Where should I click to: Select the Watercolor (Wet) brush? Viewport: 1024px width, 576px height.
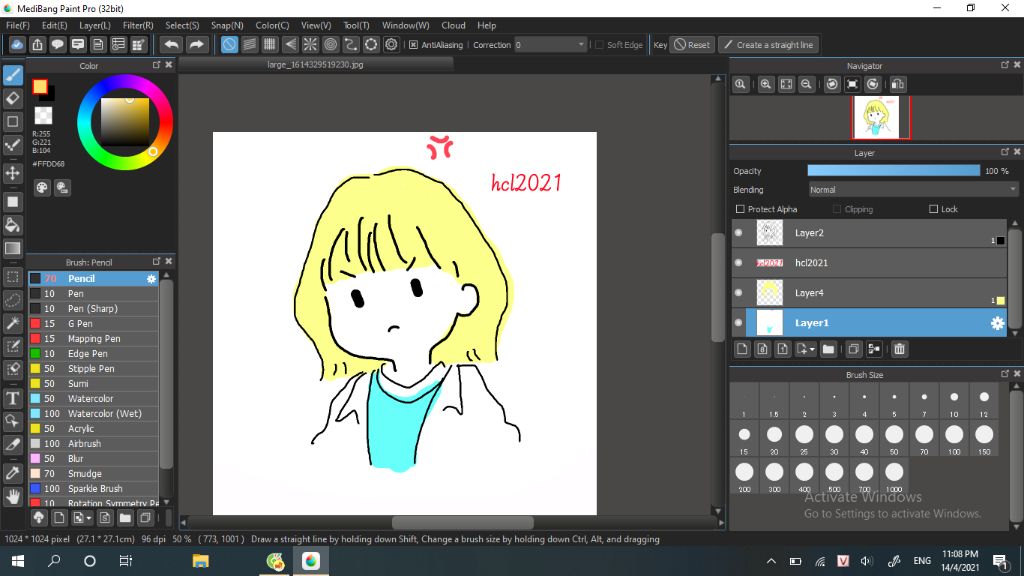point(93,413)
